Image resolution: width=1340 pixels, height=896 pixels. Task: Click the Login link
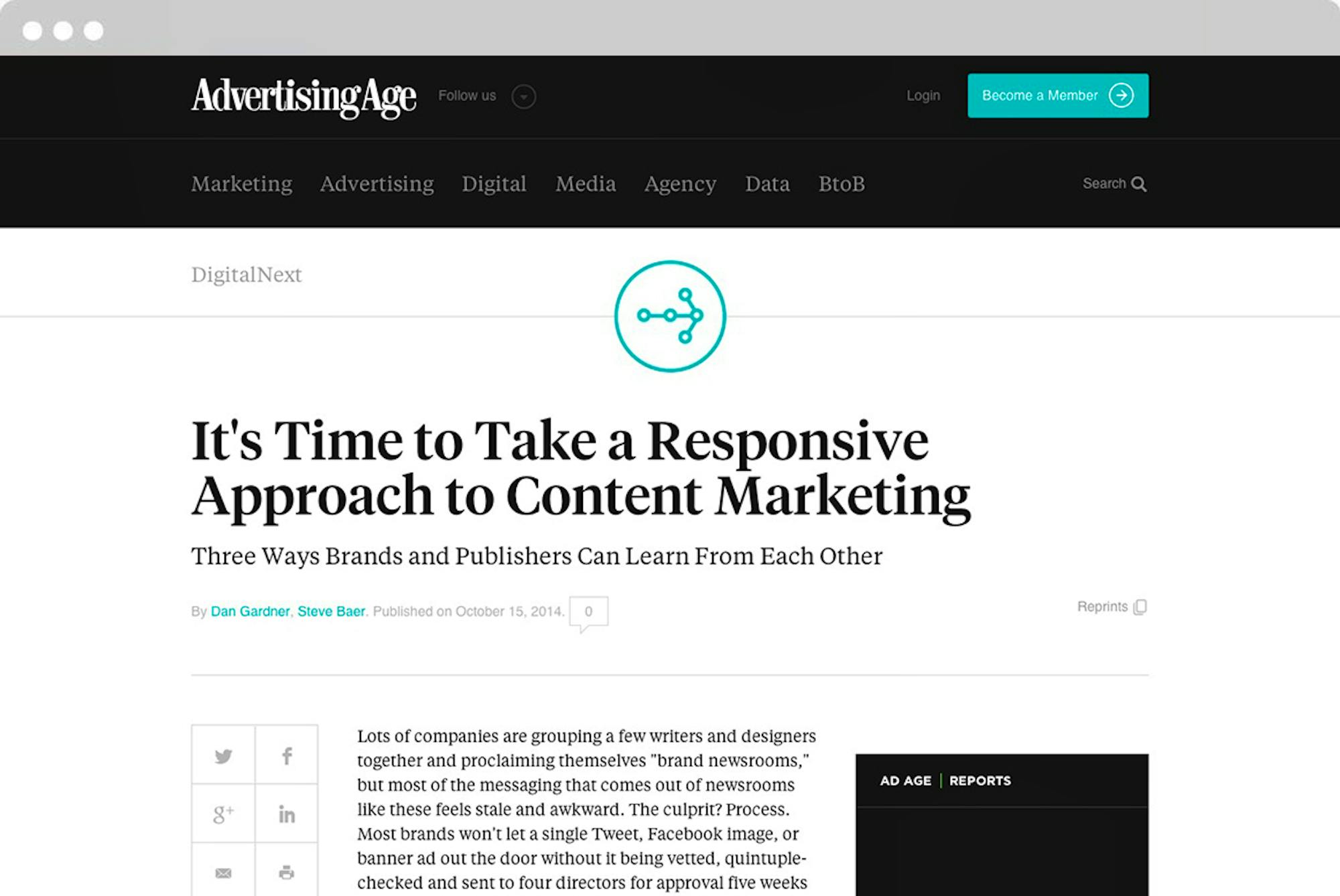923,96
